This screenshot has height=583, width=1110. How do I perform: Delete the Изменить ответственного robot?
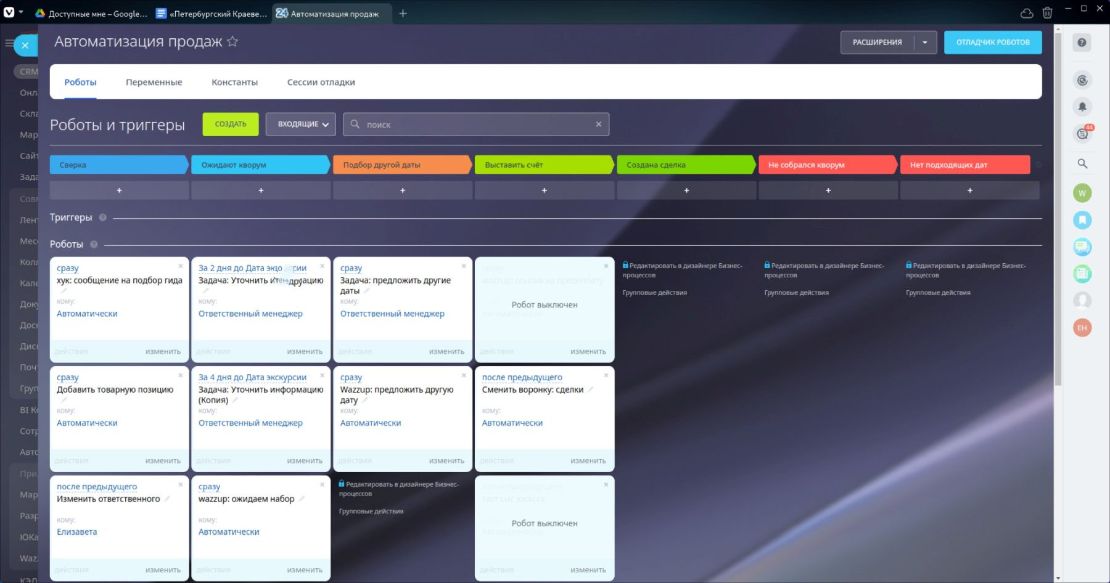coord(181,485)
